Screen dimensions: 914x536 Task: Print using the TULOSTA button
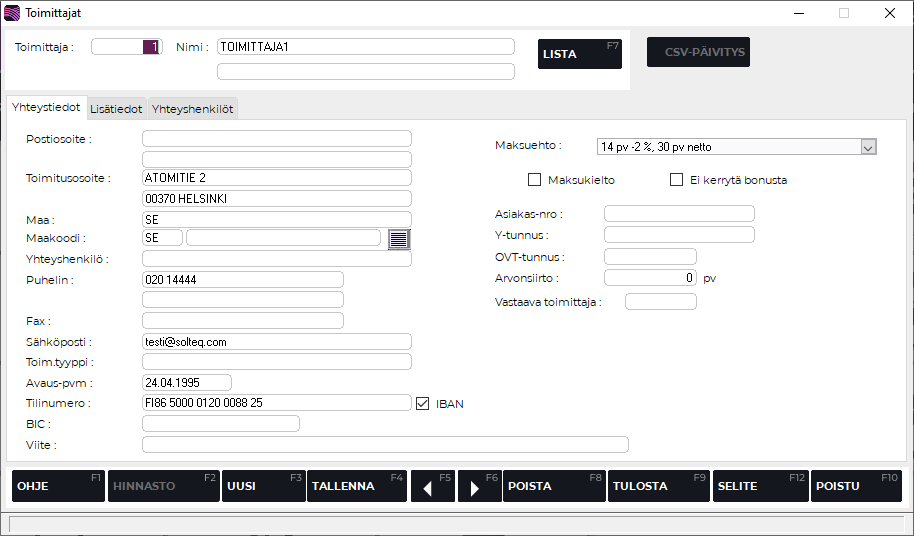click(x=659, y=486)
